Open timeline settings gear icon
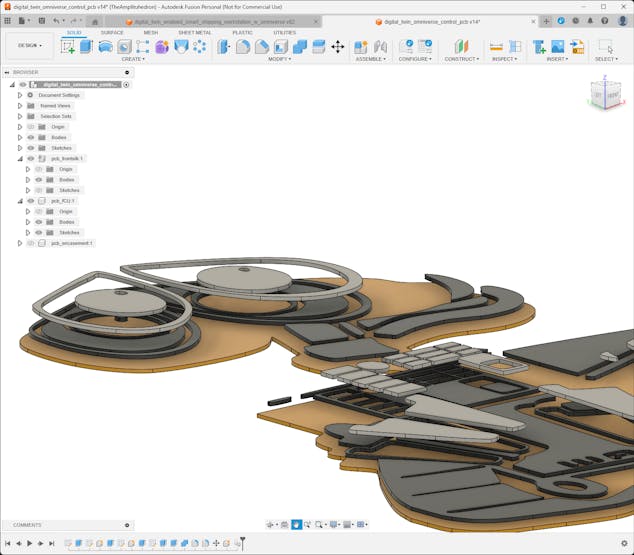This screenshot has height=555, width=634. pos(624,543)
